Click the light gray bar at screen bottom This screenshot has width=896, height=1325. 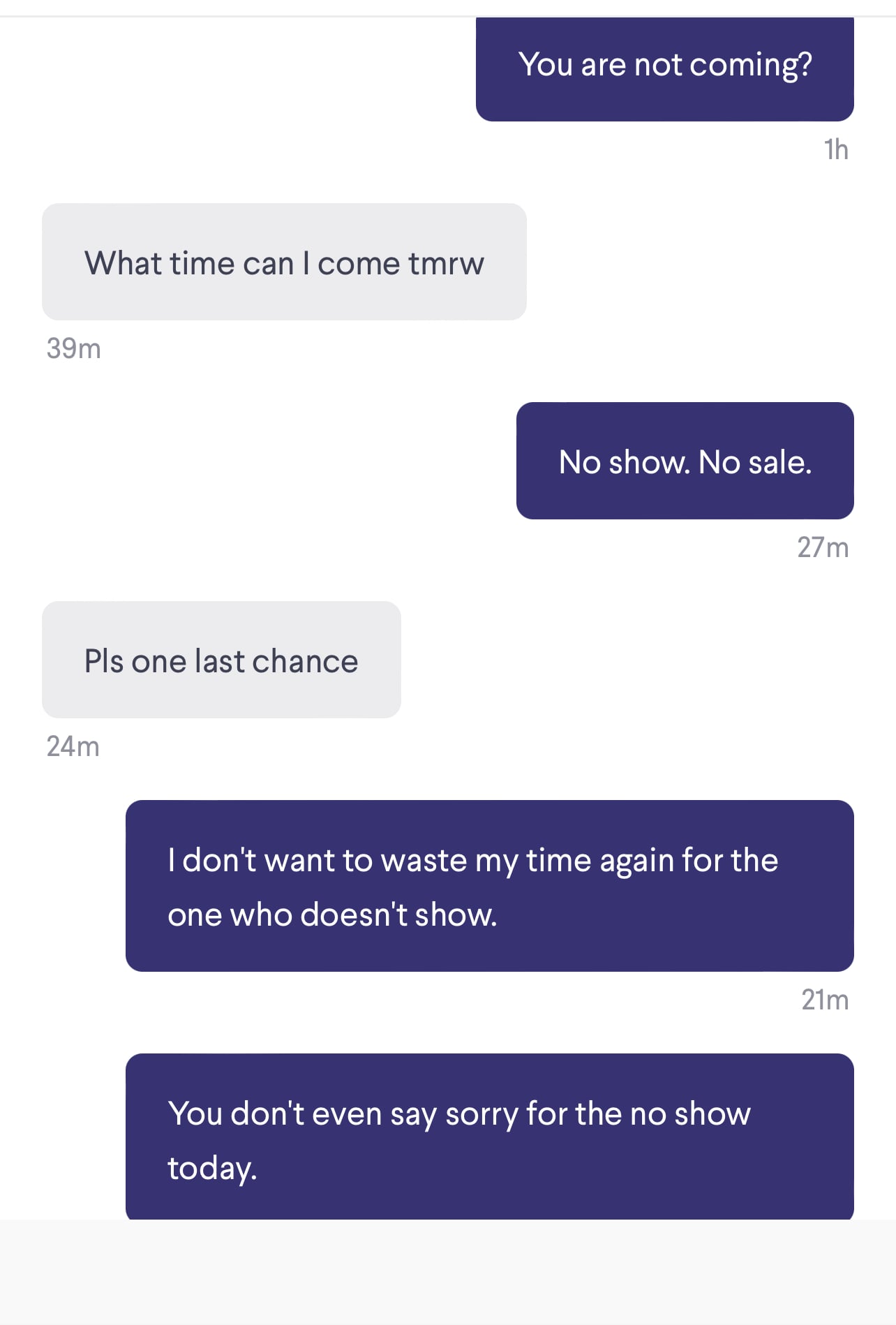click(448, 1273)
